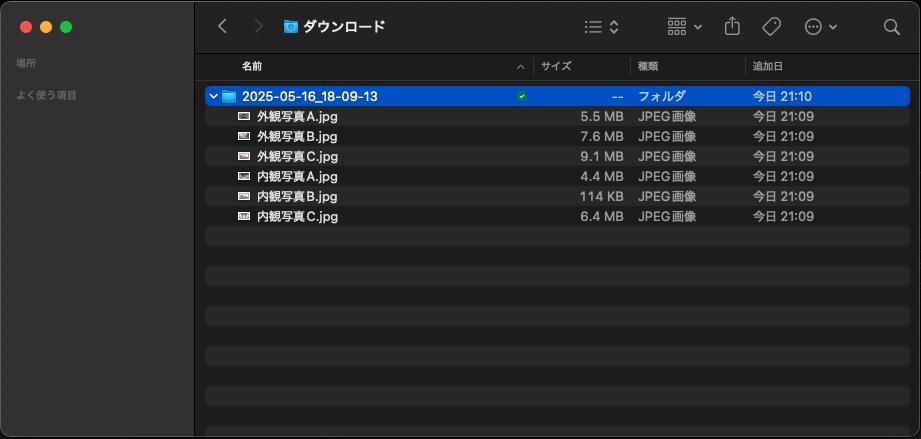Viewport: 921px width, 439px height.
Task: Click the 場所 sidebar section header
Action: click(26, 63)
